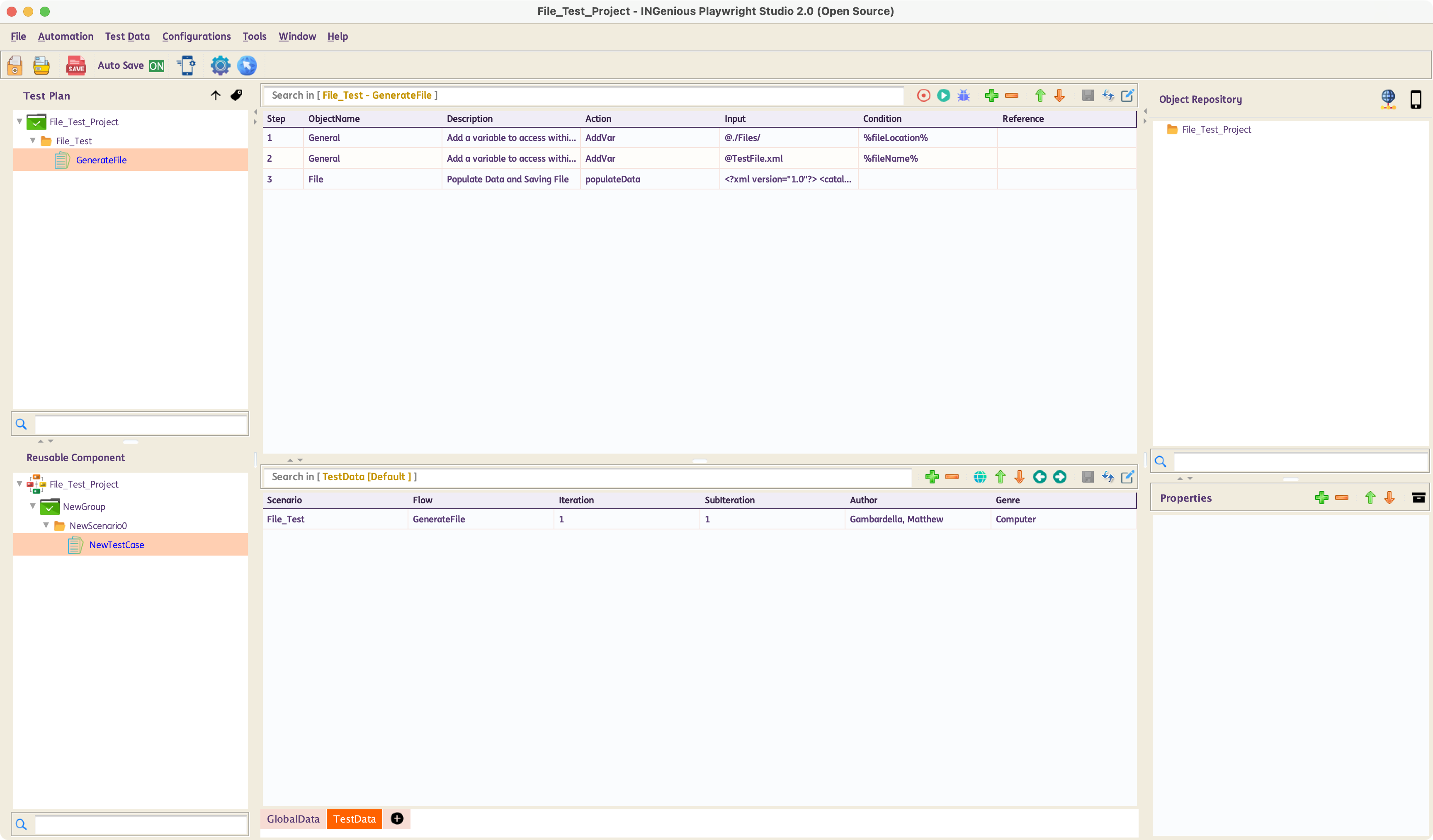This screenshot has height=840, width=1433.
Task: Start debugging with the bug icon
Action: [963, 95]
